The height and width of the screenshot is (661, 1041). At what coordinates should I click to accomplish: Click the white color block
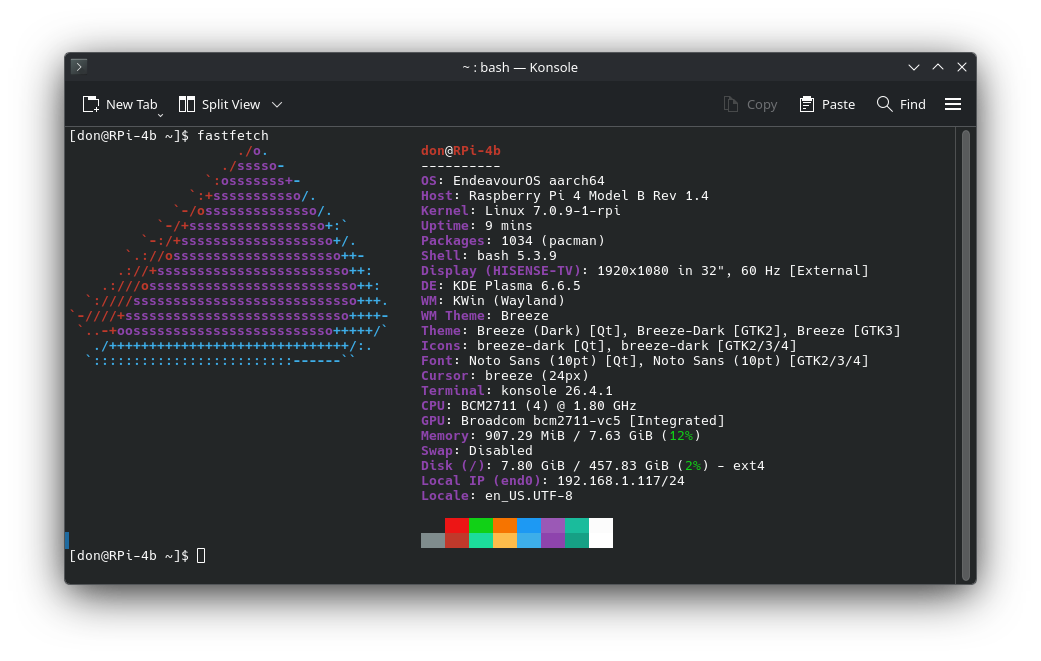click(601, 533)
